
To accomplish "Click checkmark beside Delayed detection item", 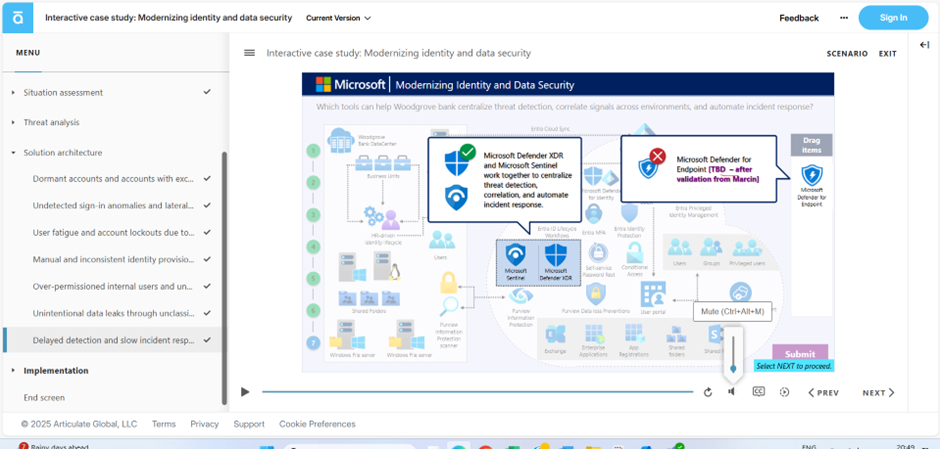I will click(207, 339).
